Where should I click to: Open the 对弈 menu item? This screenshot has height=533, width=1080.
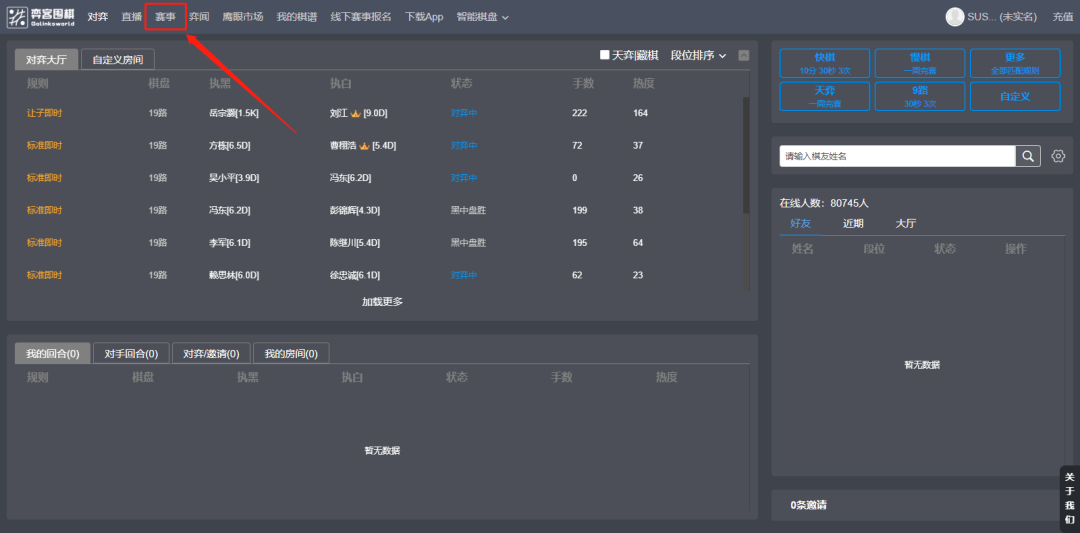click(x=98, y=17)
